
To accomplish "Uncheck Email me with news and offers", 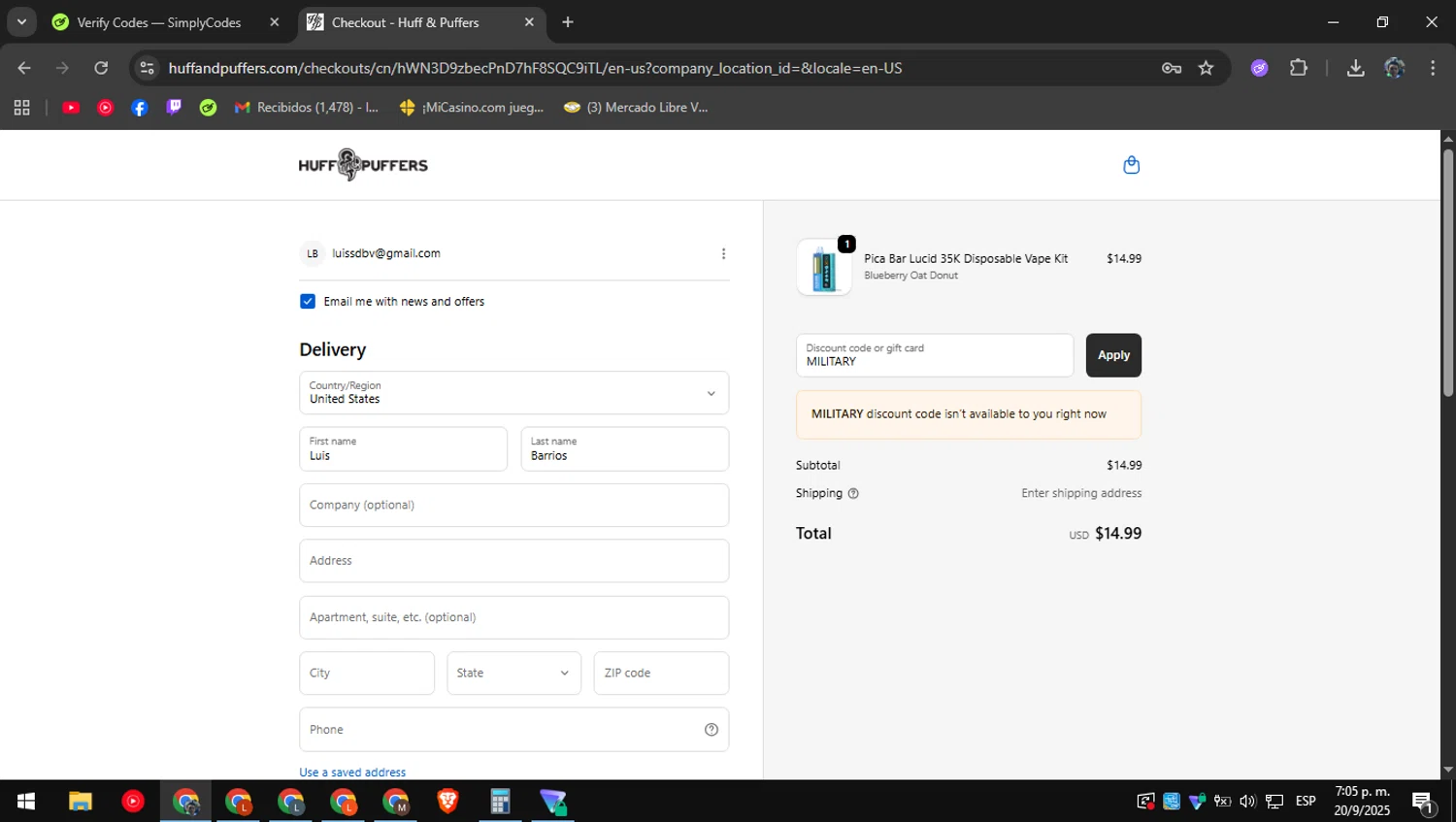I will point(308,302).
